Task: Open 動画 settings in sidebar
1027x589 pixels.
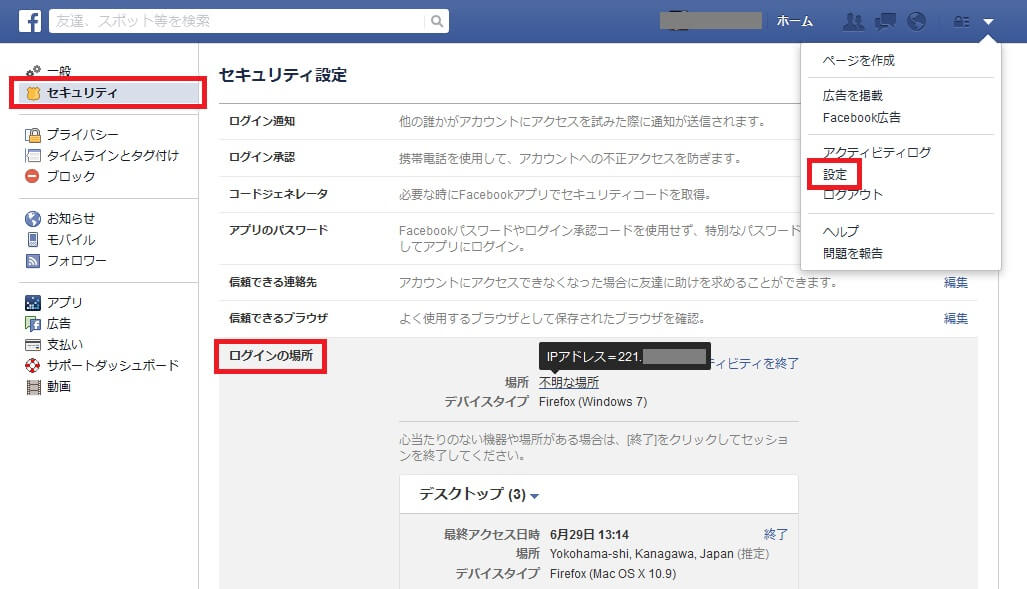Action: (x=58, y=387)
